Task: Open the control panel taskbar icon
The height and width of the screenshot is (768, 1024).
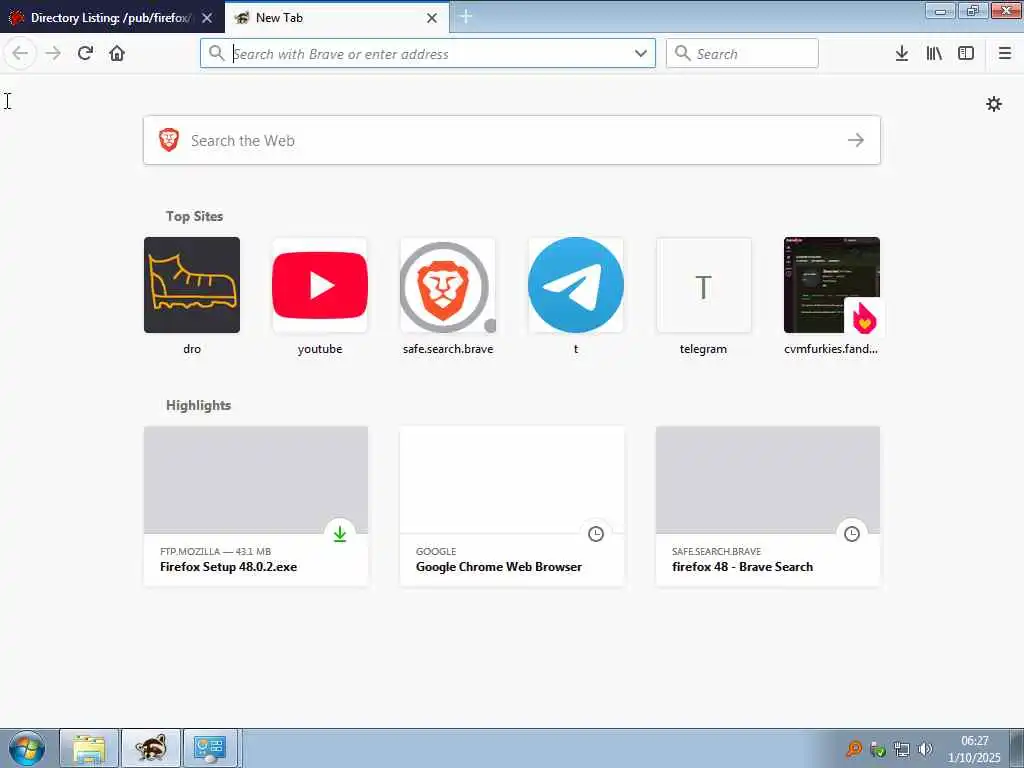Action: pos(210,748)
